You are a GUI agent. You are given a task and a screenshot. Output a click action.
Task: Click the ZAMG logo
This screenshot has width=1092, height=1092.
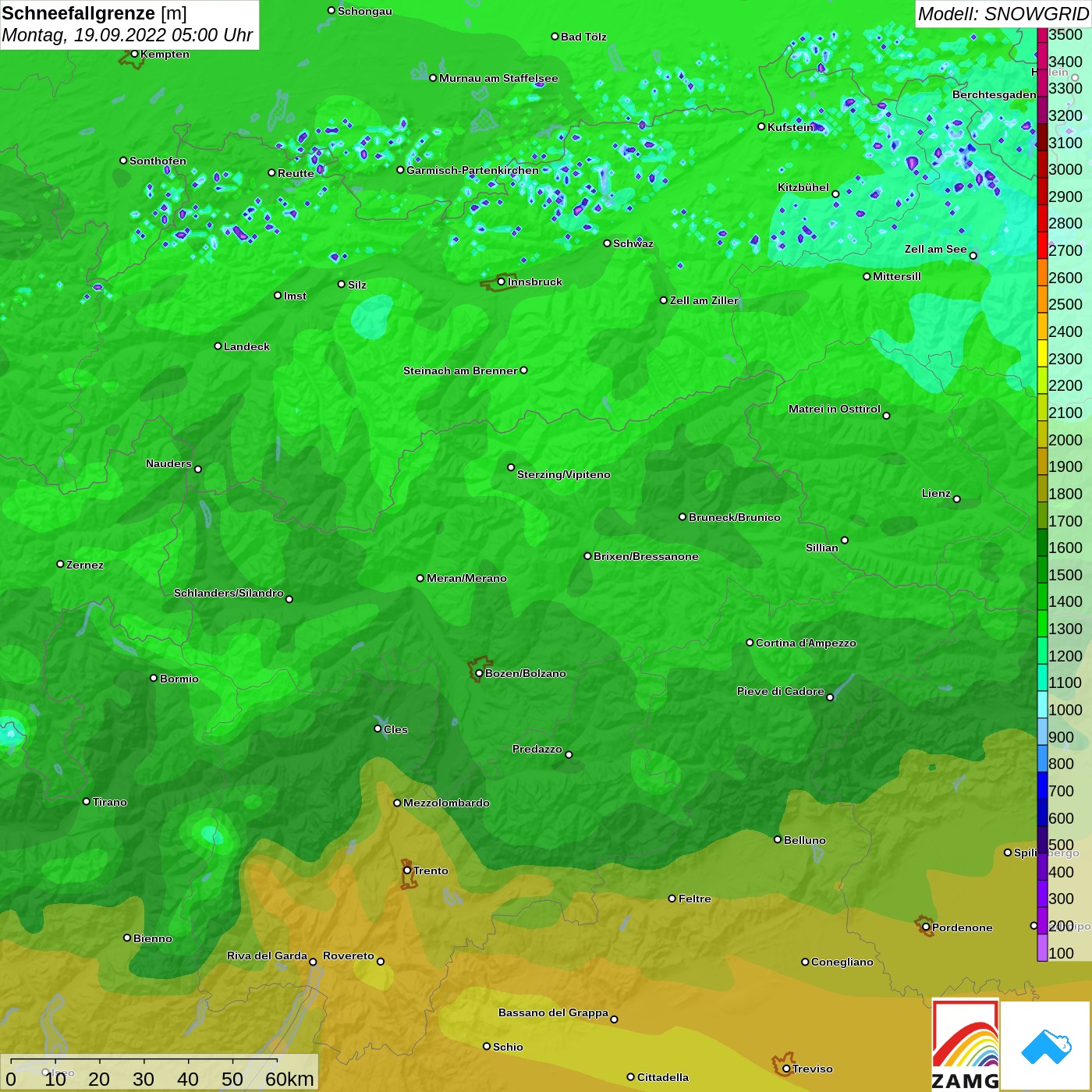pyautogui.click(x=966, y=1045)
